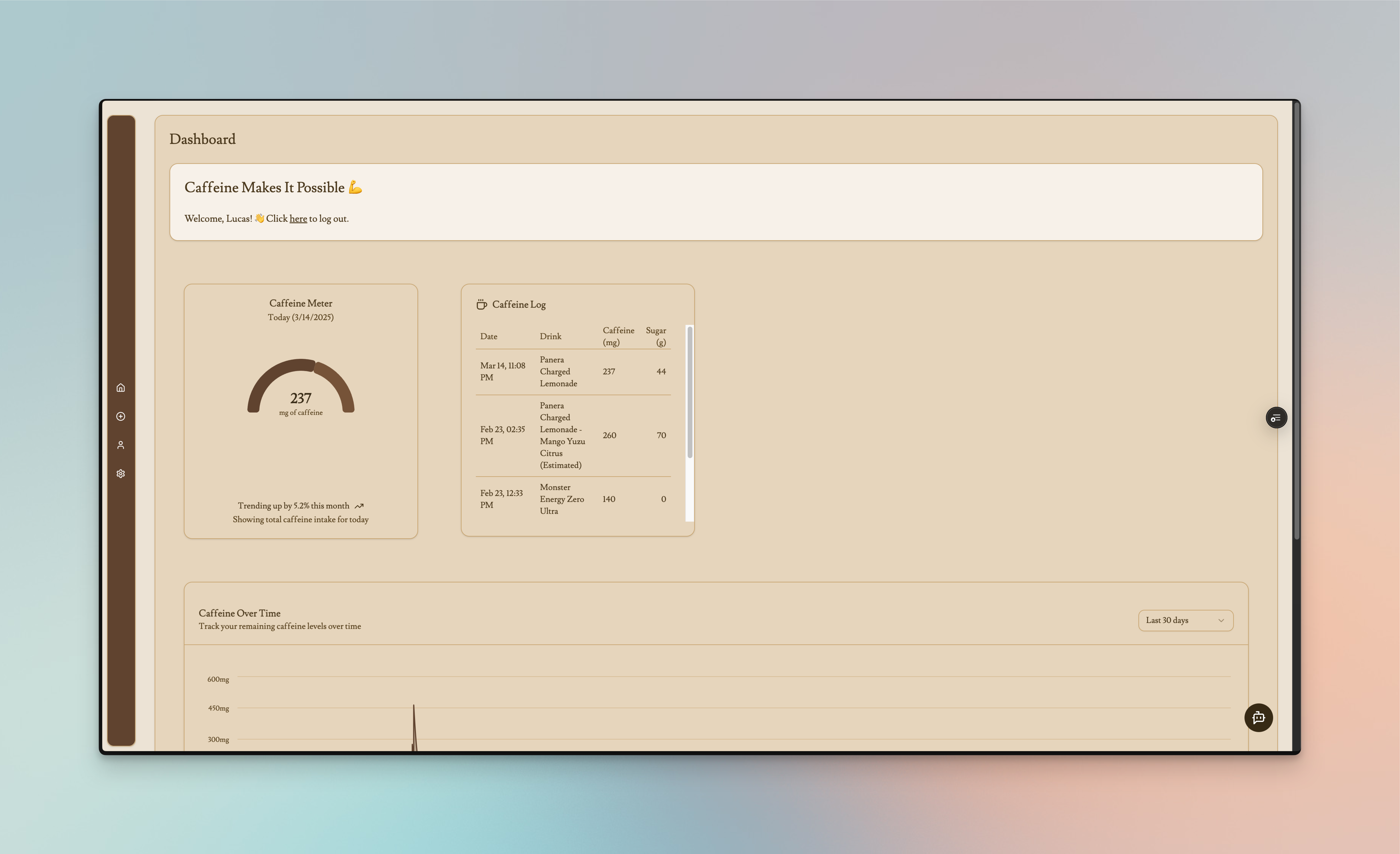Click the Date column header in log

click(489, 337)
